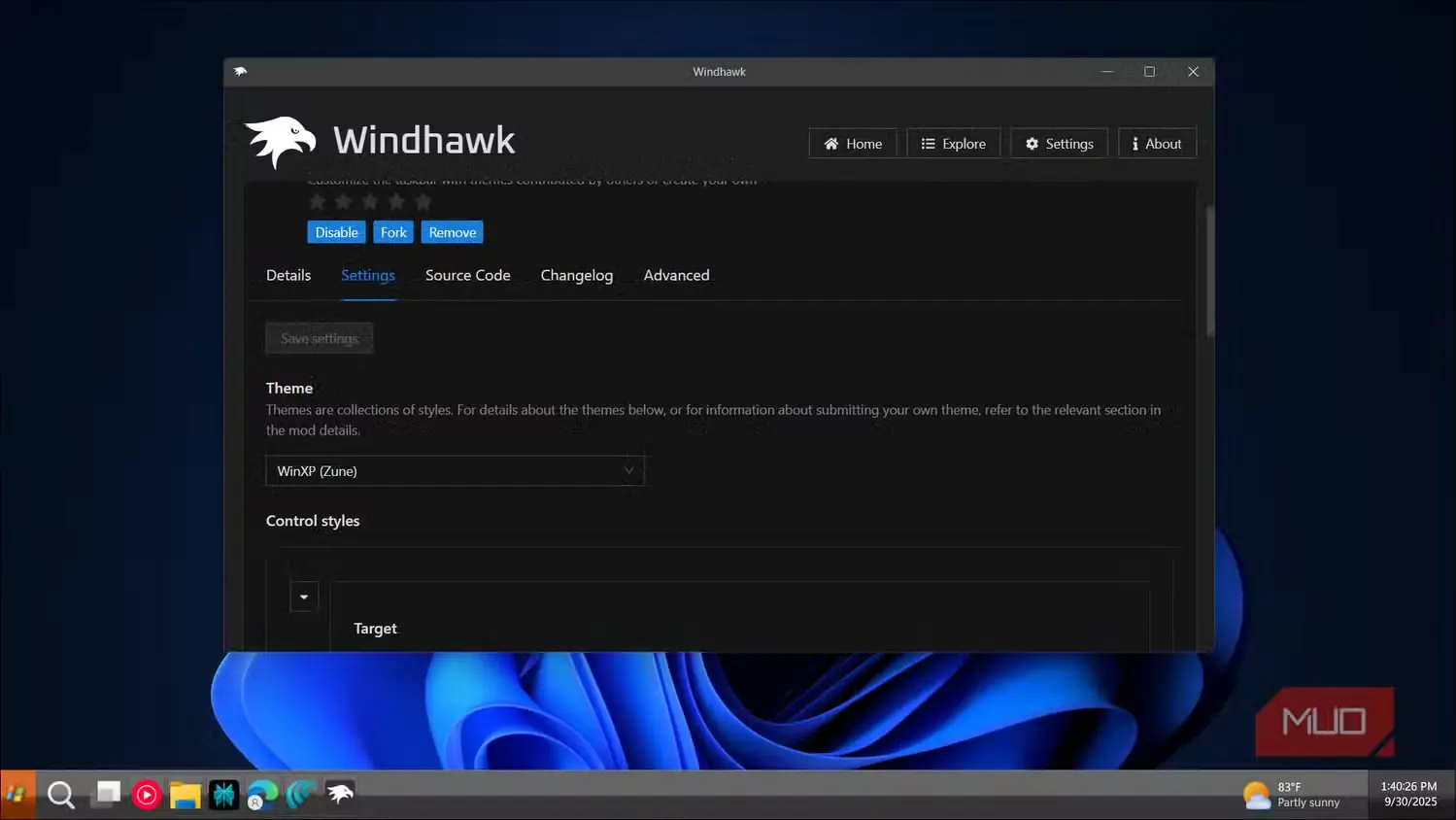This screenshot has width=1456, height=820.
Task: Click the 'Target' label
Action: coord(375,629)
